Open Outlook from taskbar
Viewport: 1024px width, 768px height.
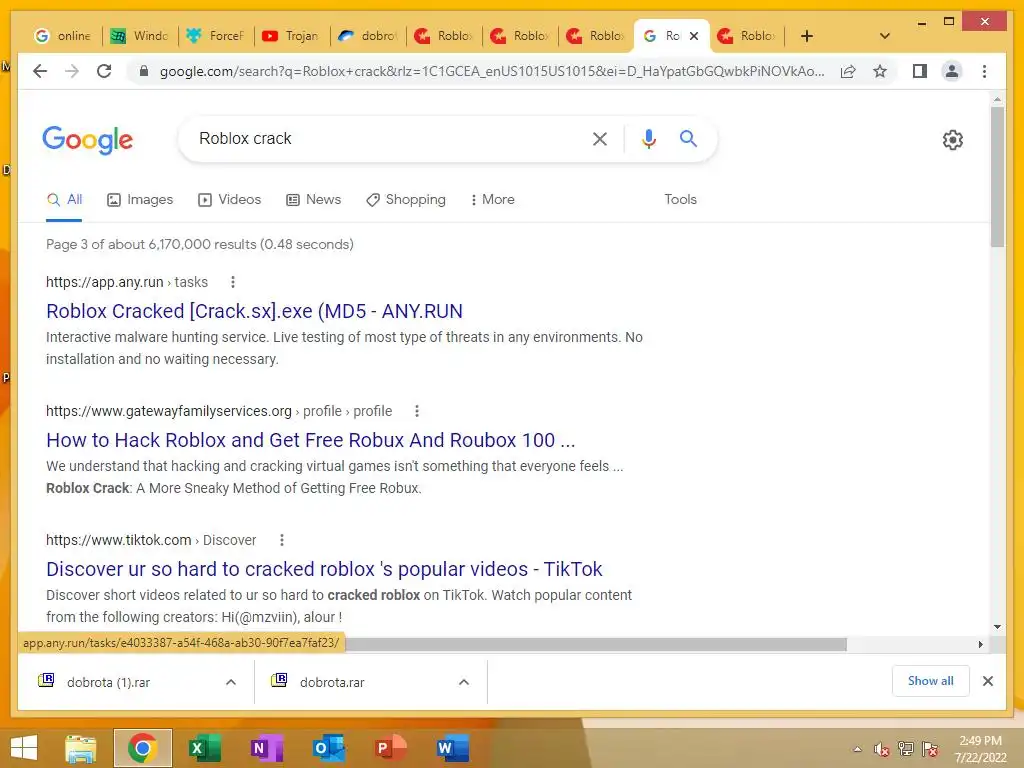328,748
